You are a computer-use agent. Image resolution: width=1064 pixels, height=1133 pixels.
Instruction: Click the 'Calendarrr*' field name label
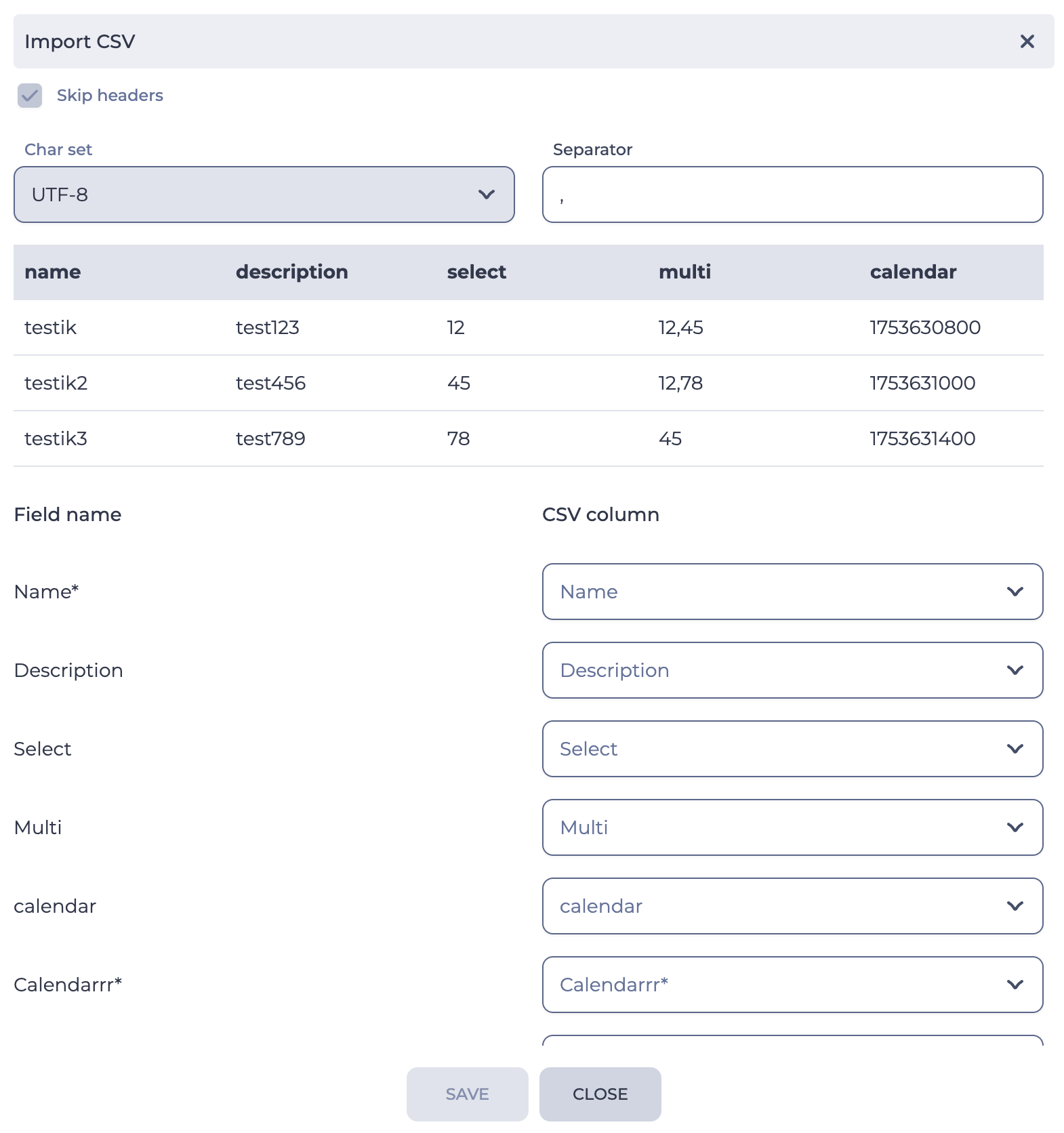(68, 985)
